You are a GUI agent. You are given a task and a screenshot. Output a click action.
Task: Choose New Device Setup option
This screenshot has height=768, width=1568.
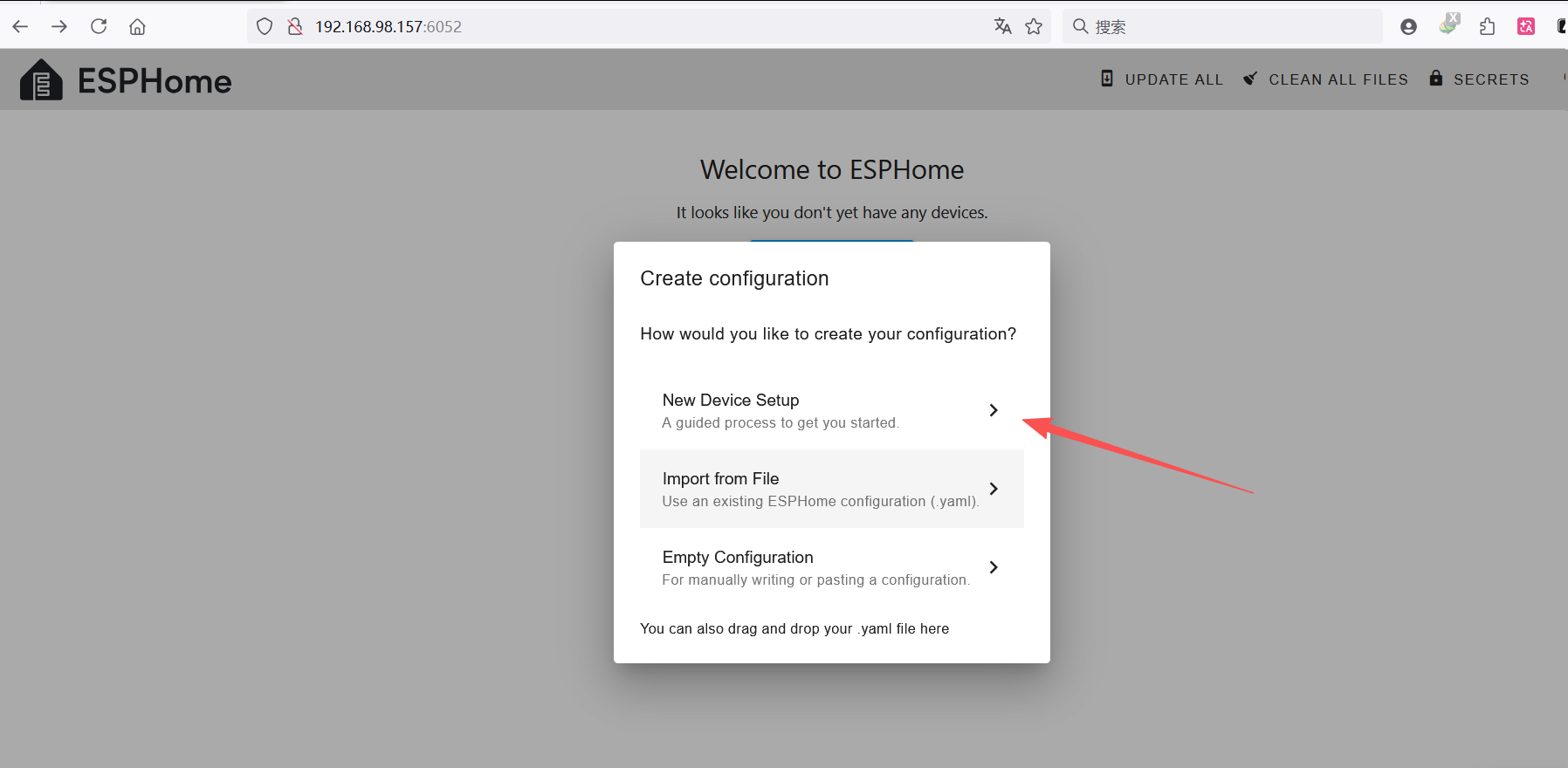831,410
